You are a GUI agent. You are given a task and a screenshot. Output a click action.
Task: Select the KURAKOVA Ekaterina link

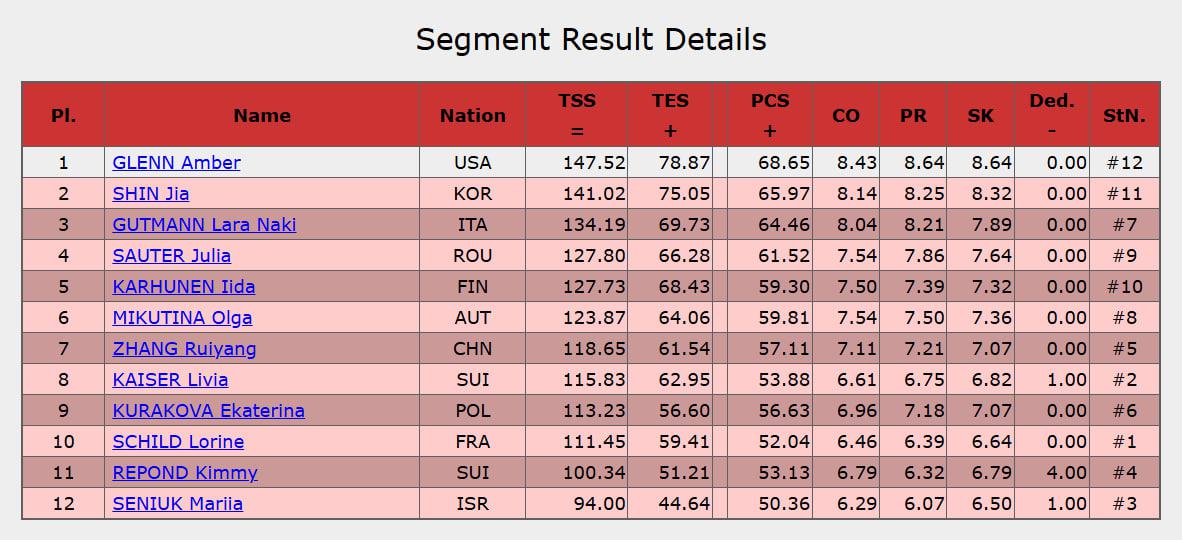(x=208, y=410)
